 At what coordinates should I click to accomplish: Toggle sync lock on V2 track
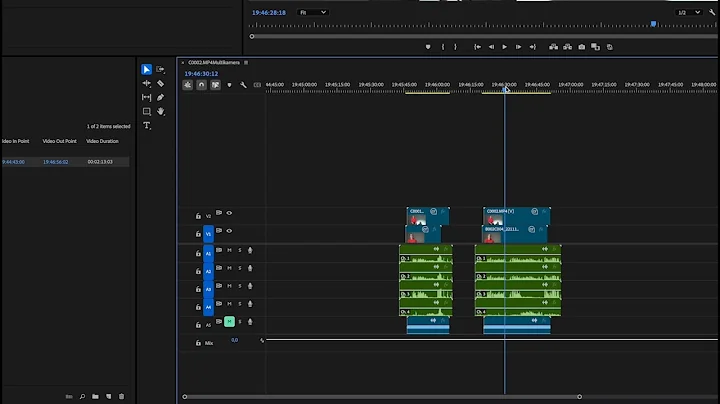coord(219,213)
